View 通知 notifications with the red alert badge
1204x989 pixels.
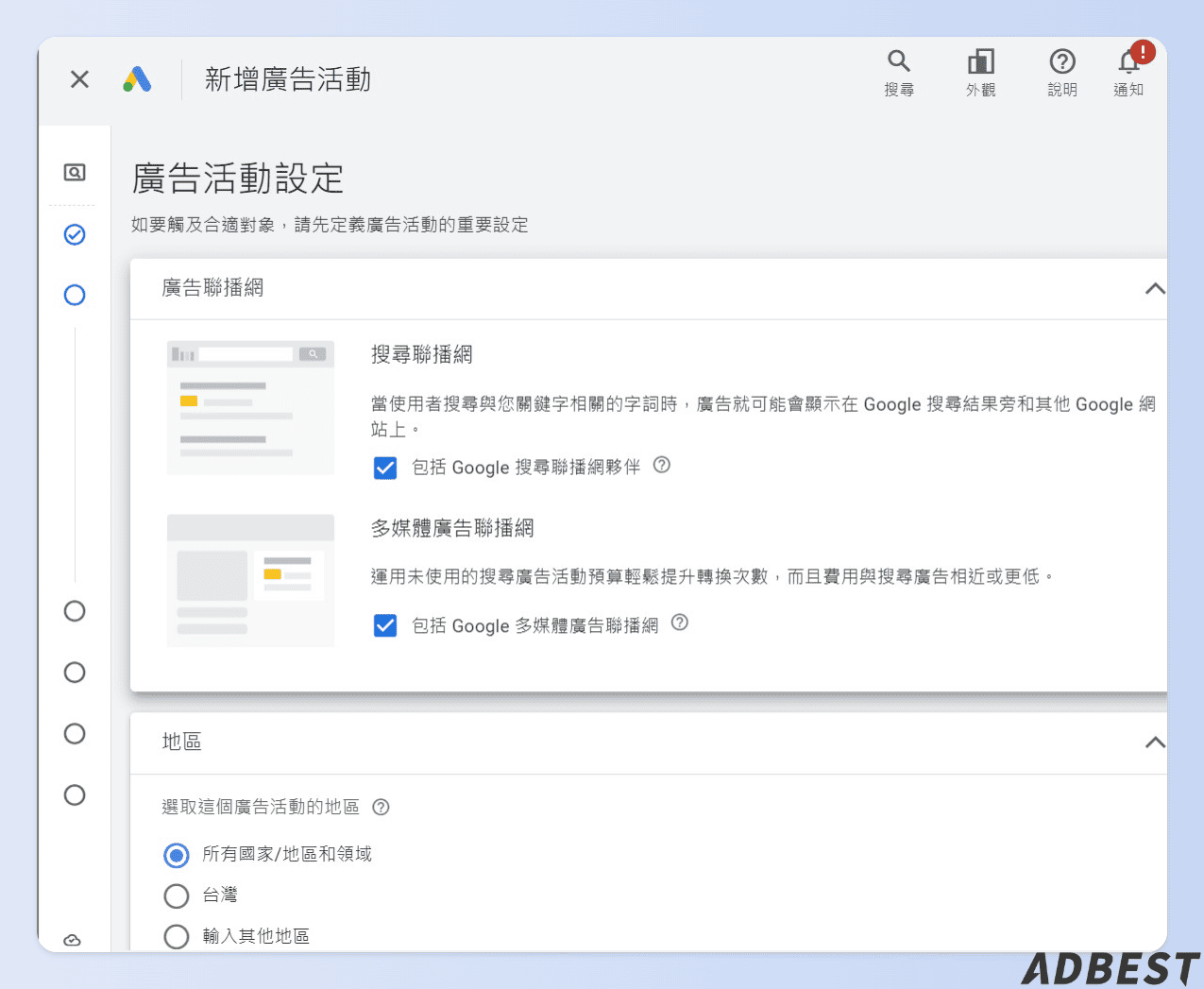tap(1128, 60)
